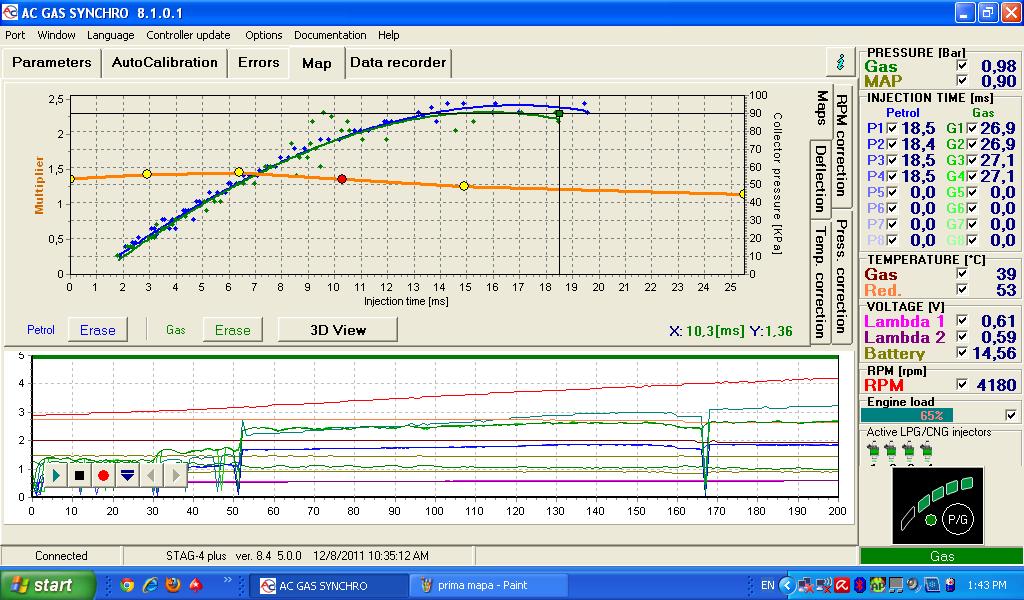Click the P/G fuel switch button
Image resolution: width=1024 pixels, height=600 pixels.
(959, 519)
